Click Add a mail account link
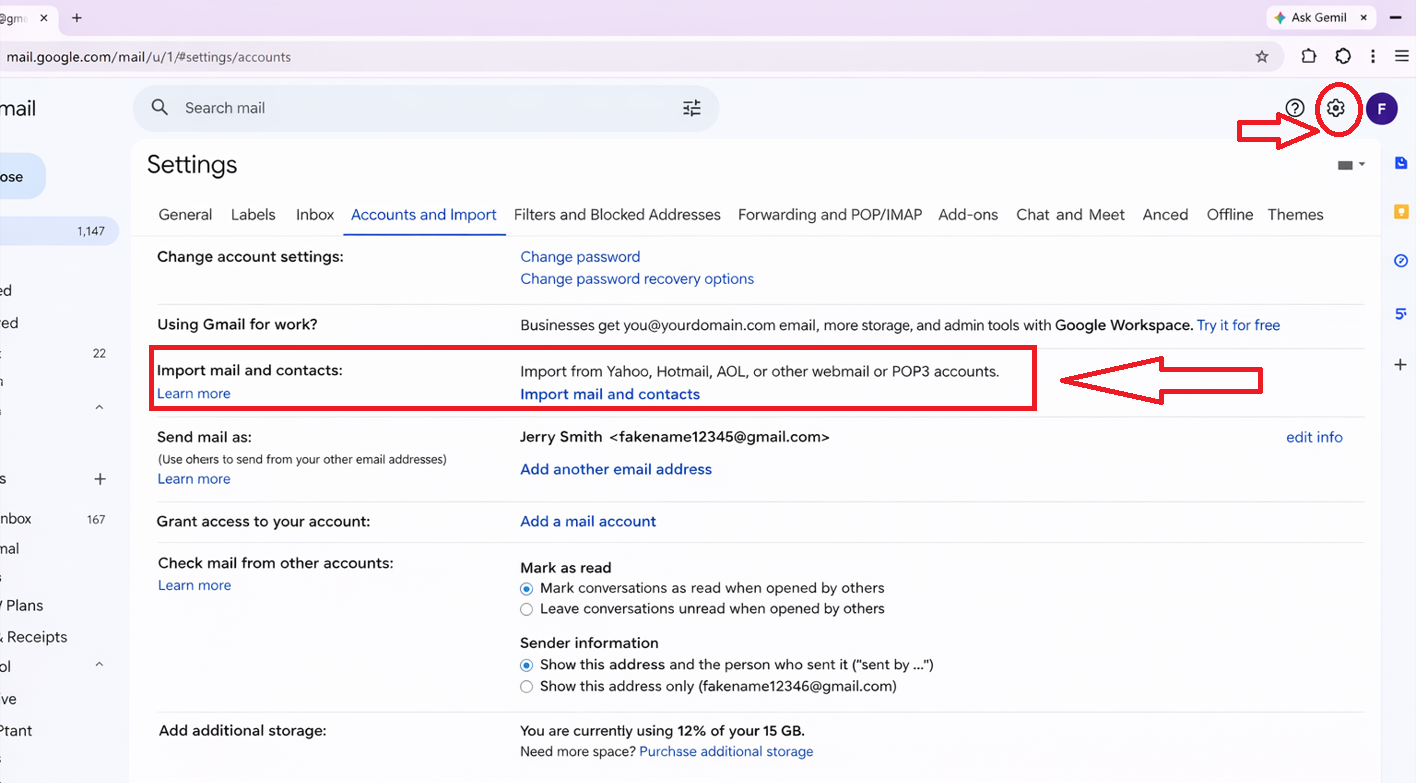The height and width of the screenshot is (783, 1416). [588, 521]
